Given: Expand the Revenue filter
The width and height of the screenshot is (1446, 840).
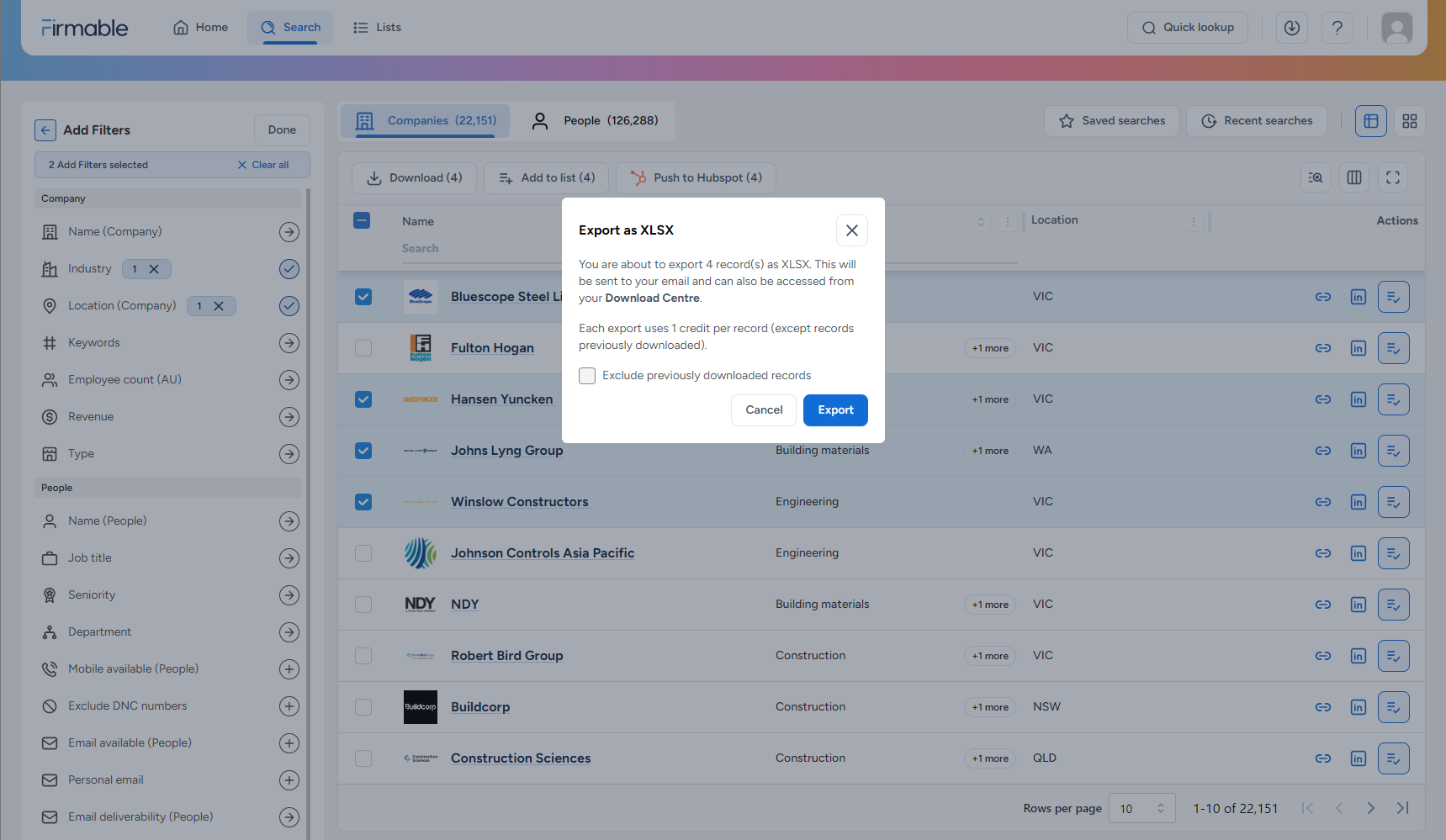Looking at the screenshot, I should [289, 417].
